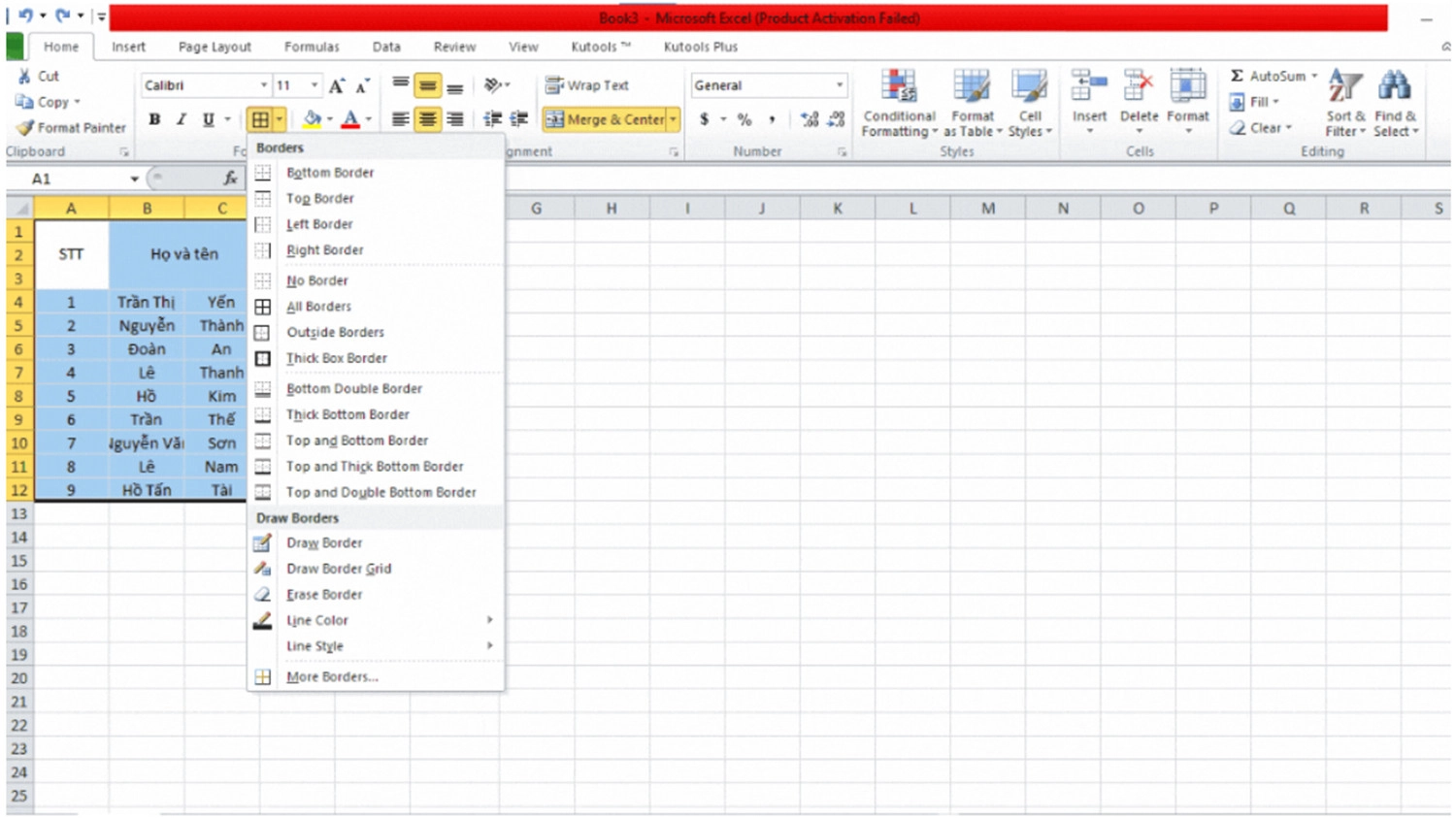This screenshot has width=1456, height=818.
Task: Open Conditional Formatting menu
Action: point(899,103)
